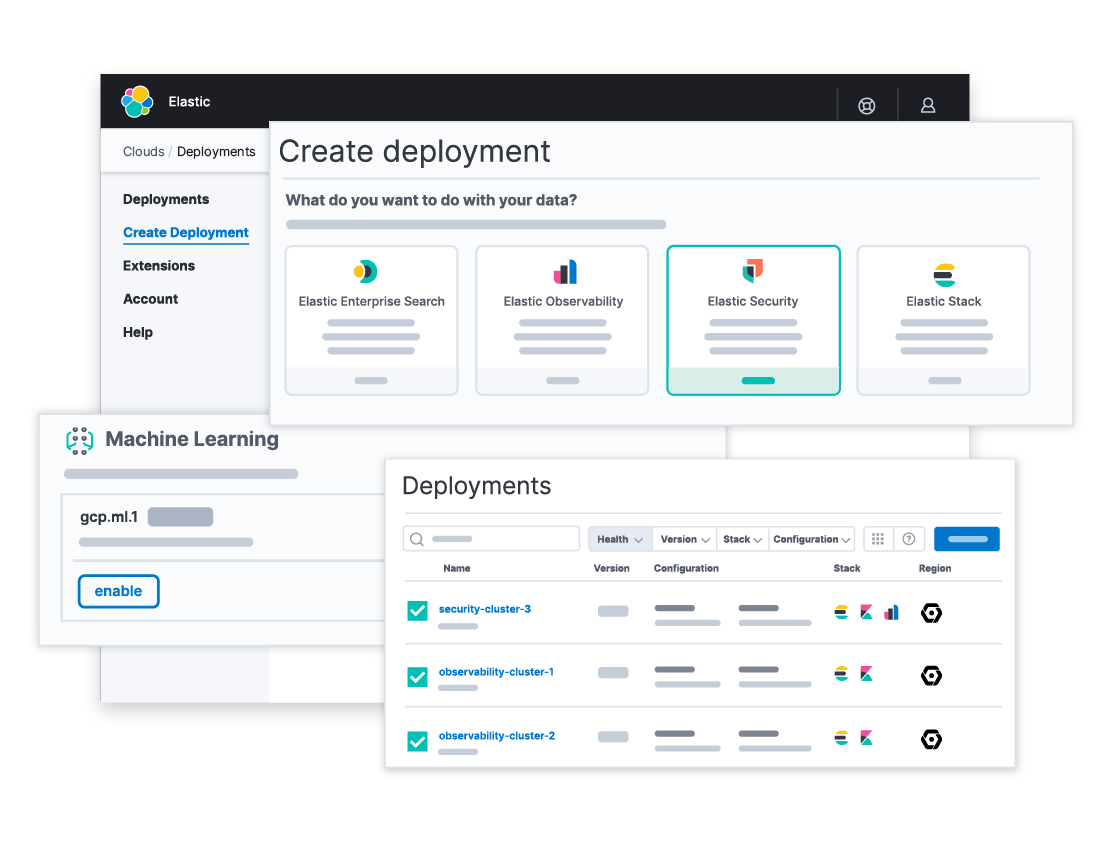1111x841 pixels.
Task: Open the security-cluster-3 deployment link
Action: pos(484,608)
